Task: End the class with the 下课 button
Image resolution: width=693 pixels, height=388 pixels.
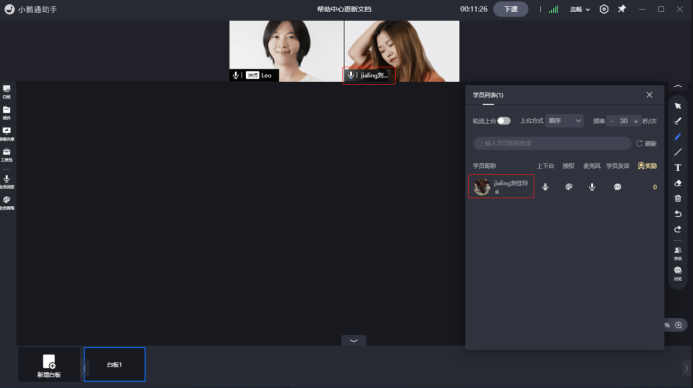Action: point(510,9)
